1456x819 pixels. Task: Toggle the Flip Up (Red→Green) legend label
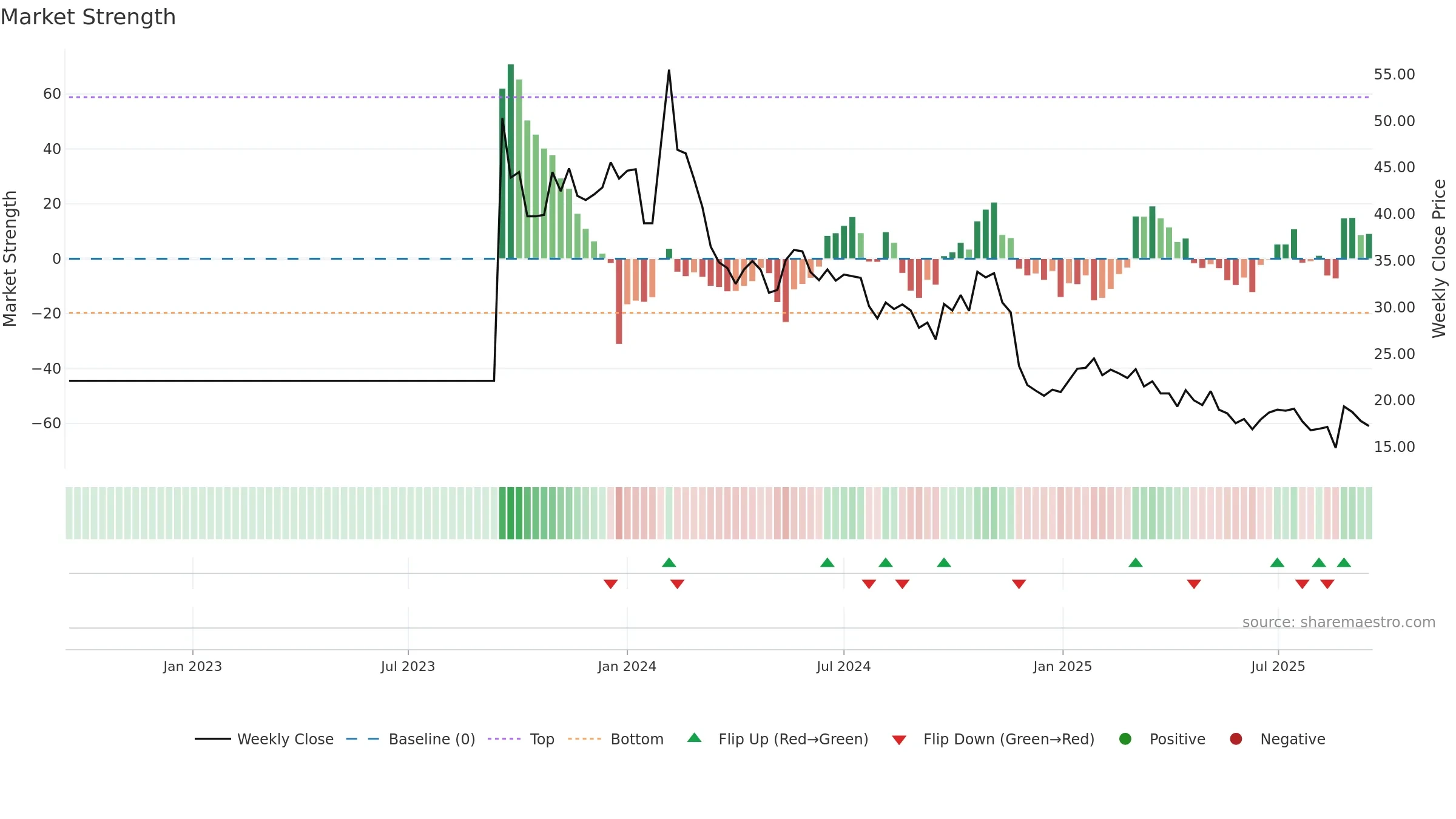coord(794,739)
